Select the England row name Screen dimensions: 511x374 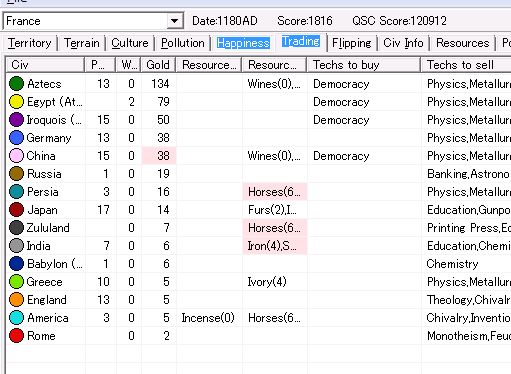click(47, 300)
